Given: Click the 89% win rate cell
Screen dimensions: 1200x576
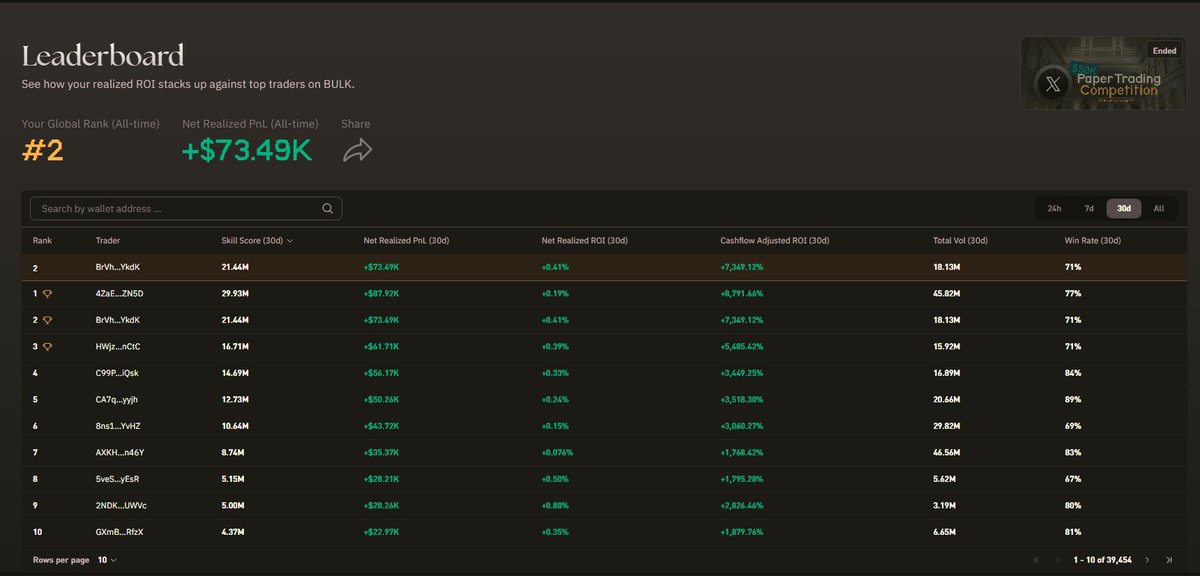Looking at the screenshot, I should (1074, 399).
